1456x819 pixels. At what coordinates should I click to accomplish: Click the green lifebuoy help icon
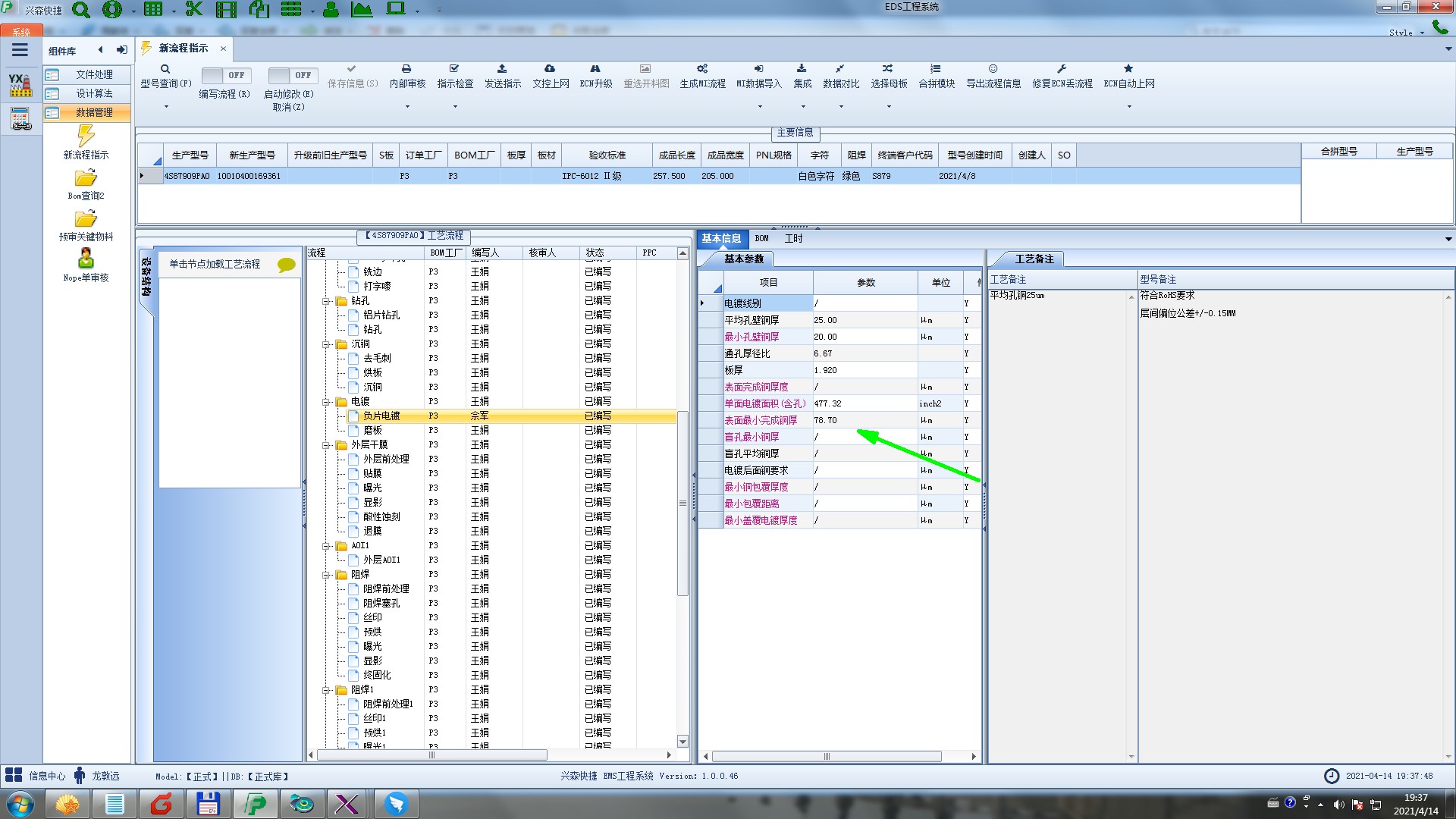click(x=112, y=9)
